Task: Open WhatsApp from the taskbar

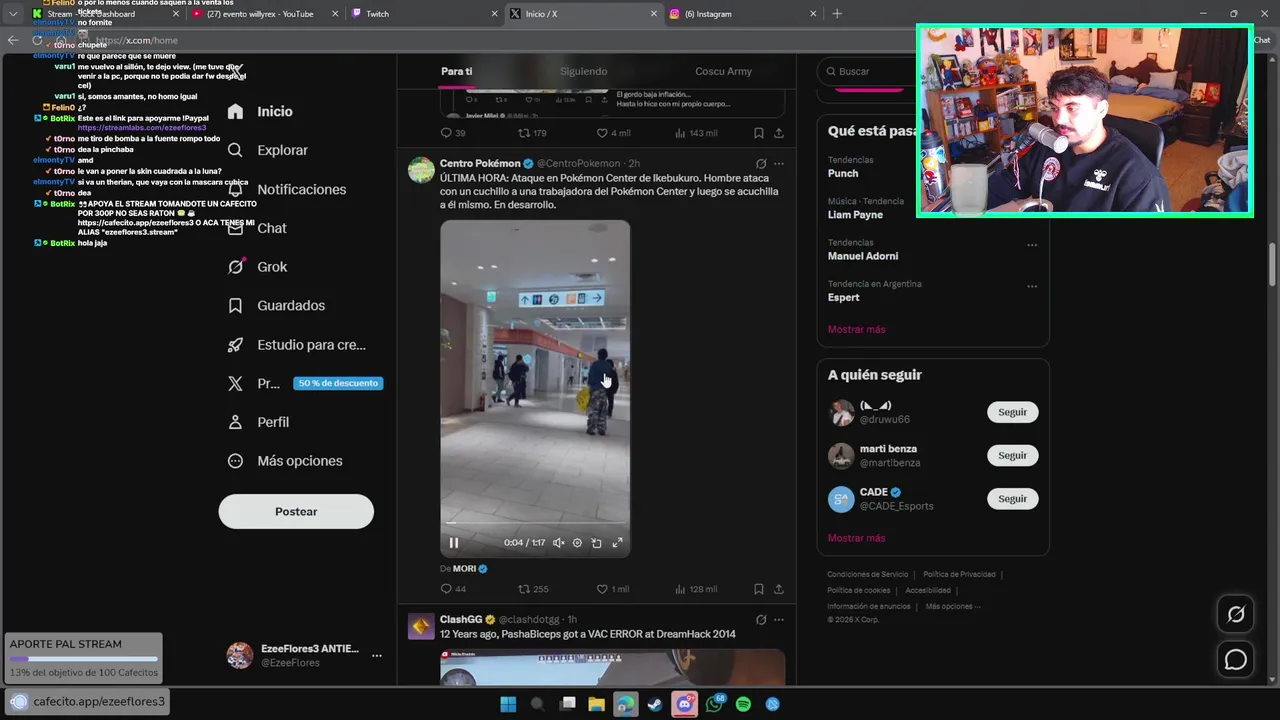Action: coord(714,704)
